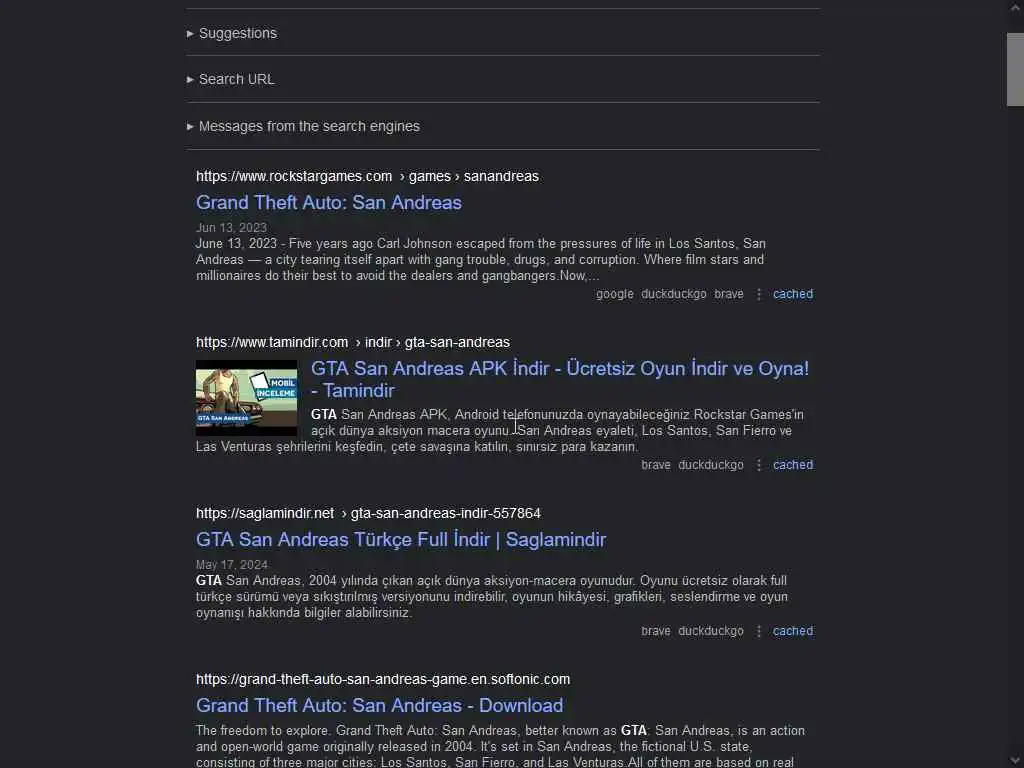
Task: Click the duckduckgo tag on Rockstar result
Action: (x=673, y=294)
